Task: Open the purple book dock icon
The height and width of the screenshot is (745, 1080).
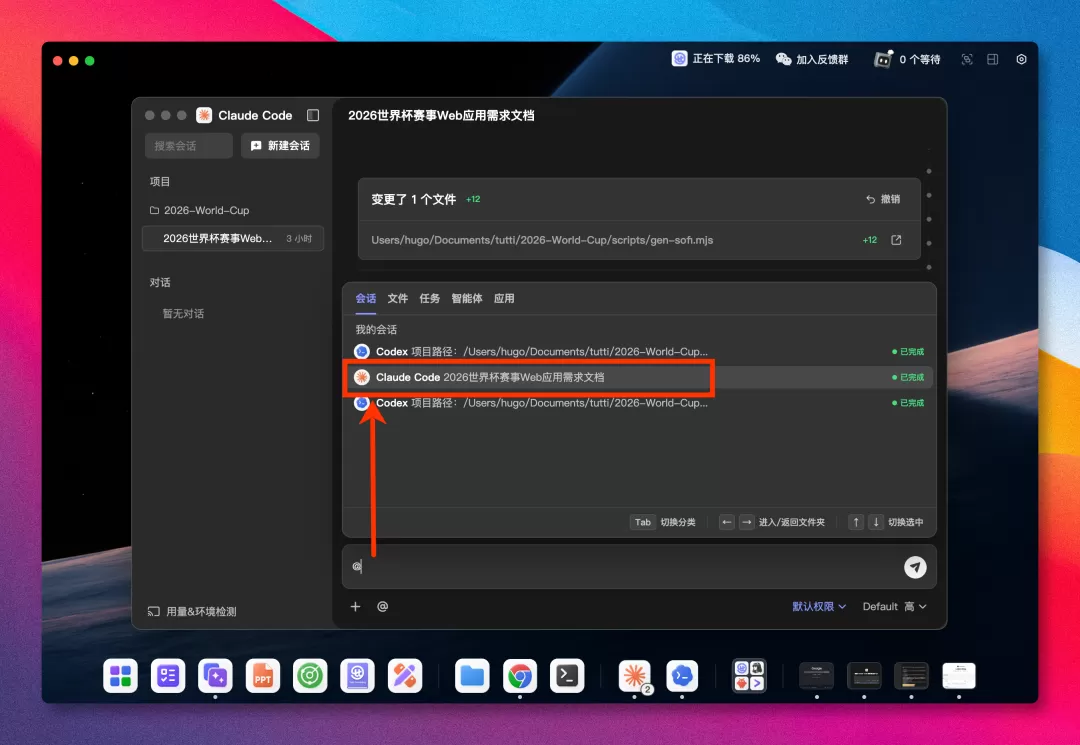Action: point(357,675)
